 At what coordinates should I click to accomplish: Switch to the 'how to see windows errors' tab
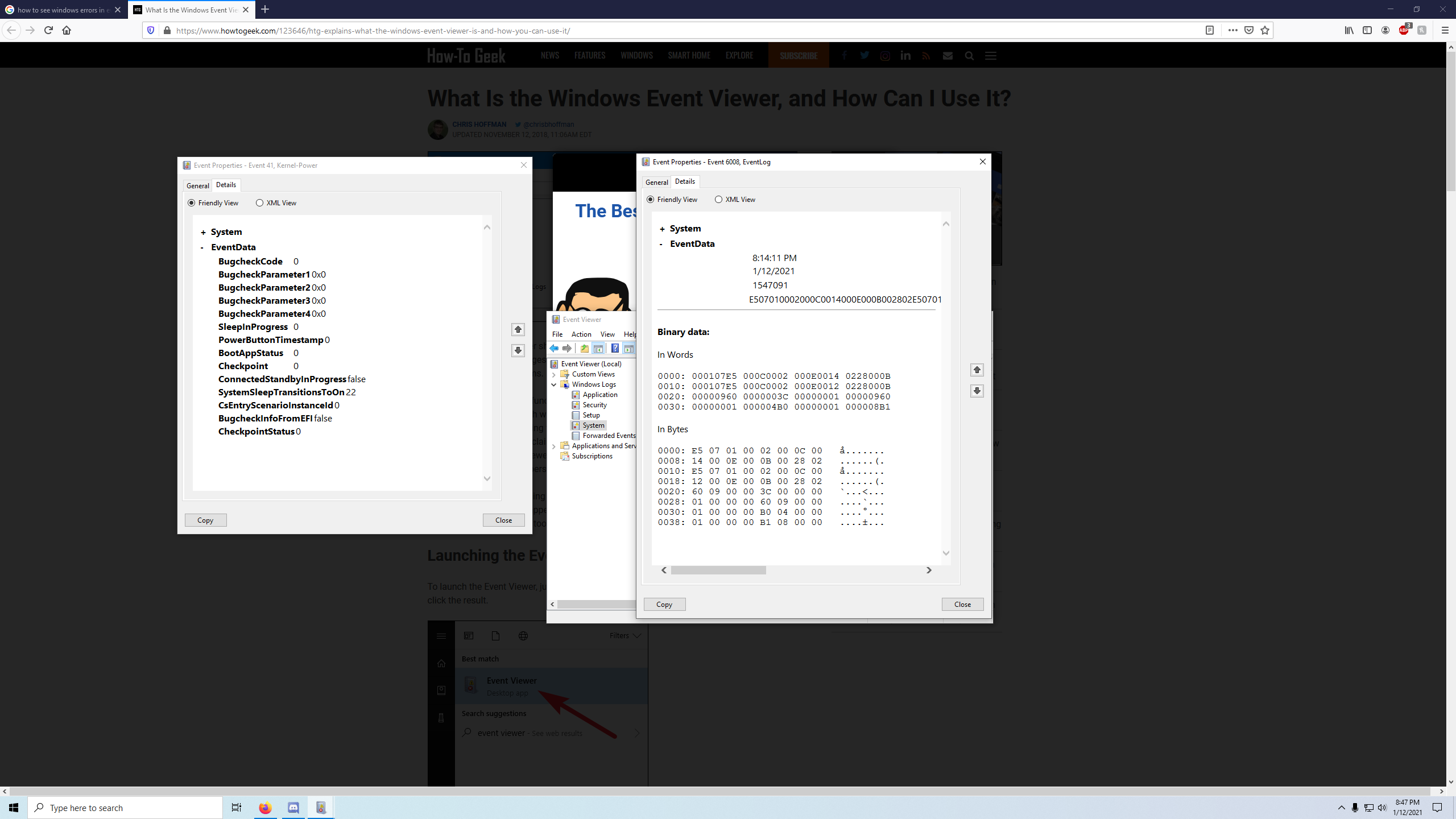[63, 10]
